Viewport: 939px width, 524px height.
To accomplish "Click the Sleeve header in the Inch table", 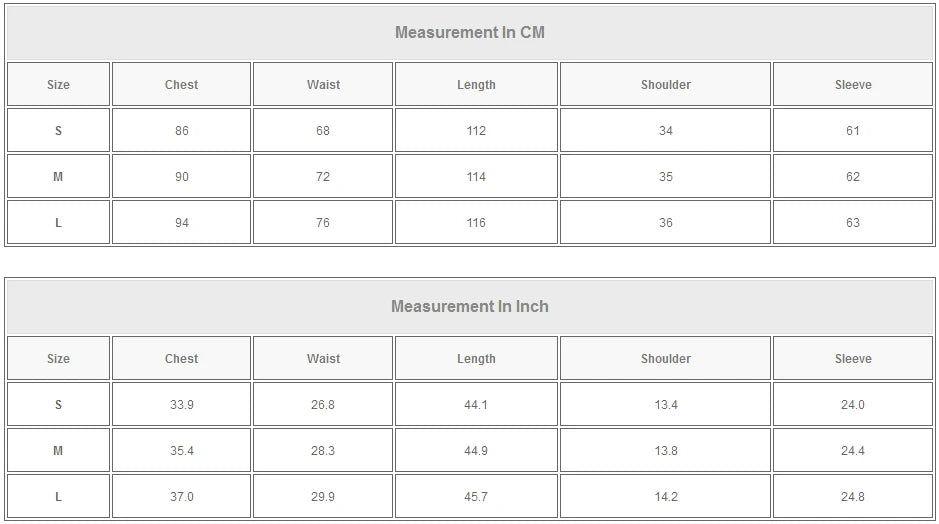I will [853, 359].
